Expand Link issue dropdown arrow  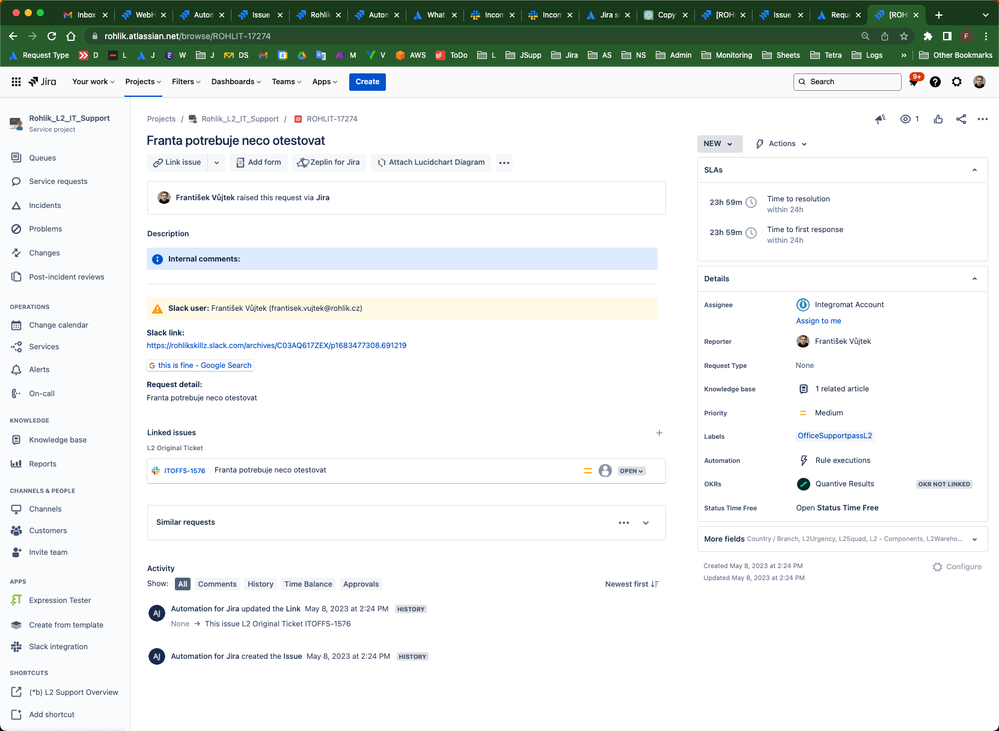[x=217, y=163]
